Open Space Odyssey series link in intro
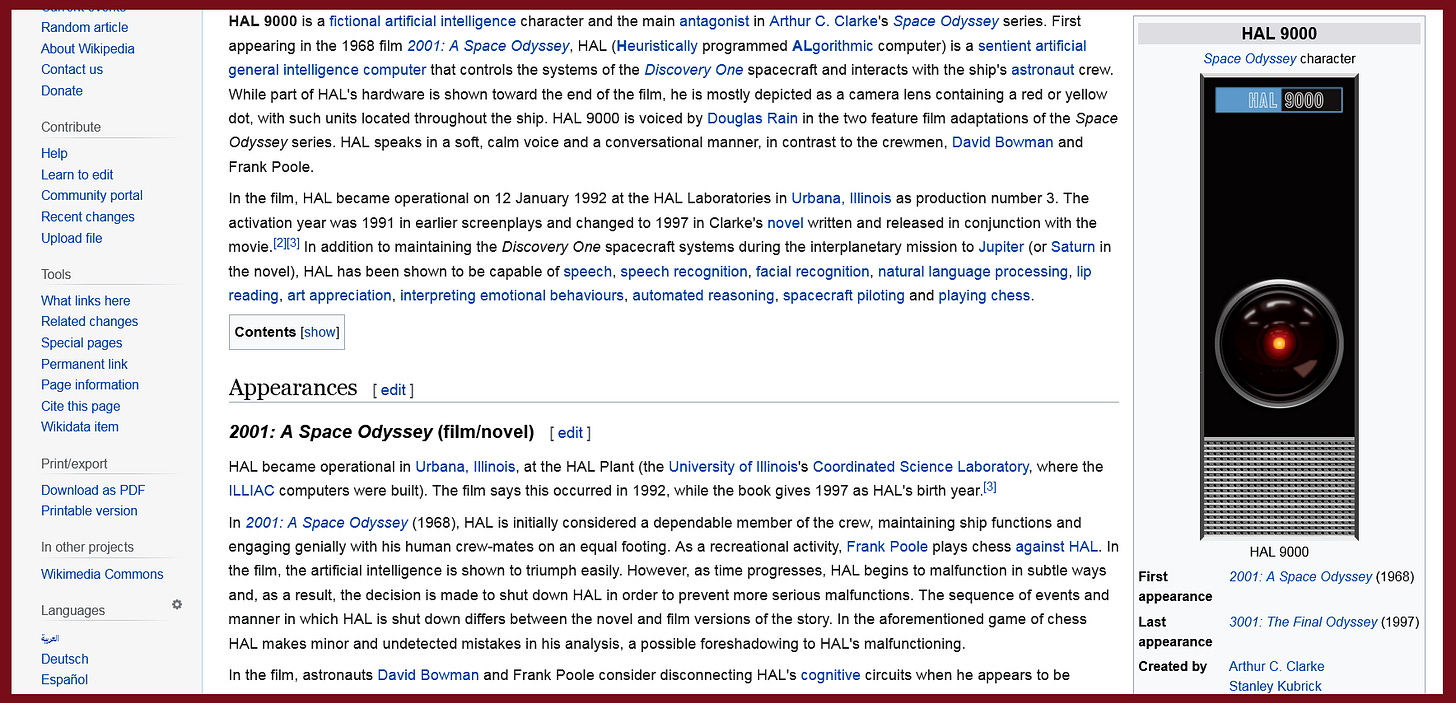Viewport: 1456px width, 703px height. 945,21
